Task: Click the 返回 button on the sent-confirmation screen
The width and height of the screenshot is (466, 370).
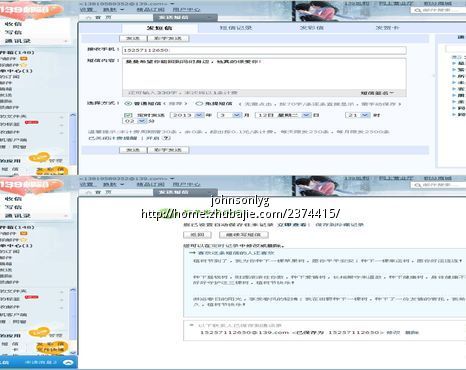Action: 197,235
